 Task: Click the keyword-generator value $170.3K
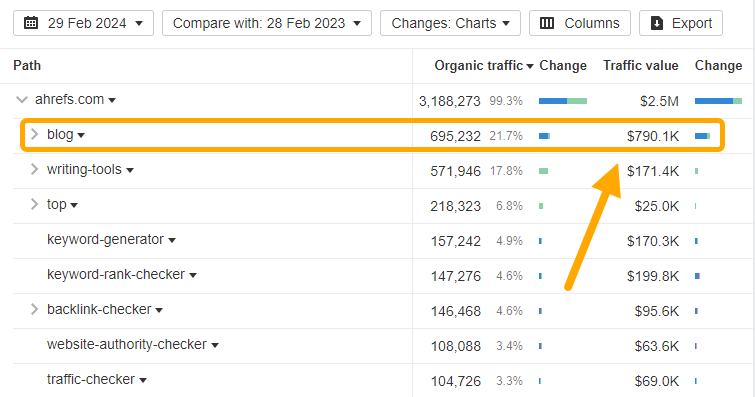click(653, 241)
